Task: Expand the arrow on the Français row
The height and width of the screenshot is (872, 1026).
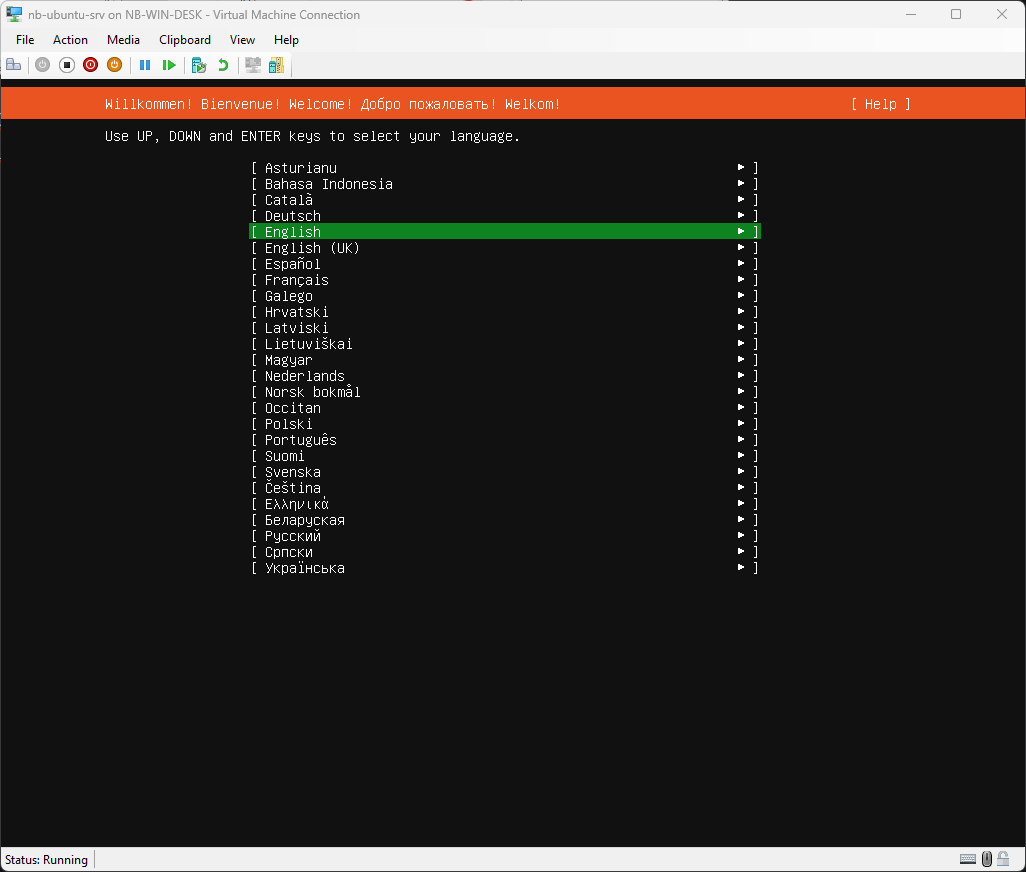Action: 741,280
